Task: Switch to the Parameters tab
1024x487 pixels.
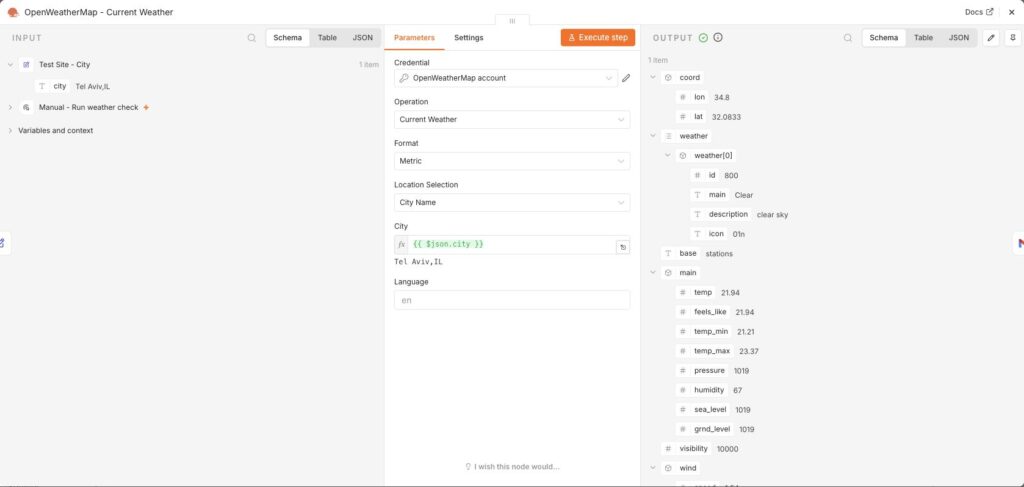Action: pyautogui.click(x=414, y=38)
